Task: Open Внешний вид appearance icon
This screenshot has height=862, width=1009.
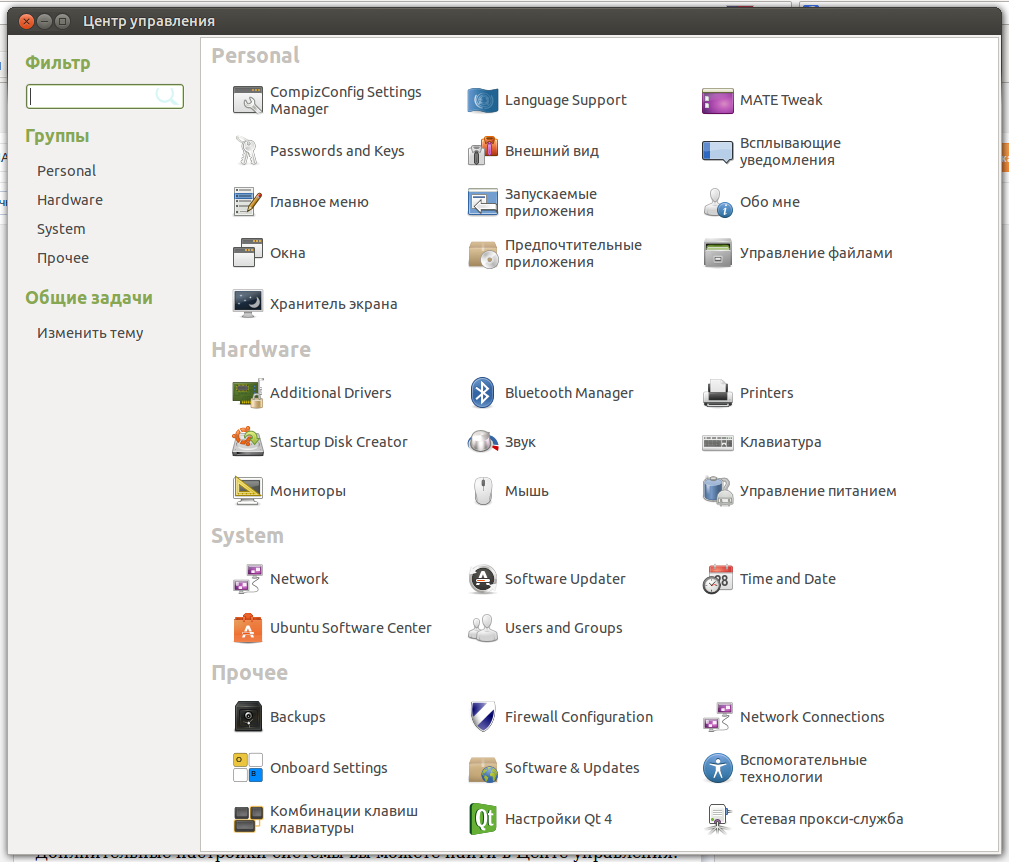Action: pos(483,151)
